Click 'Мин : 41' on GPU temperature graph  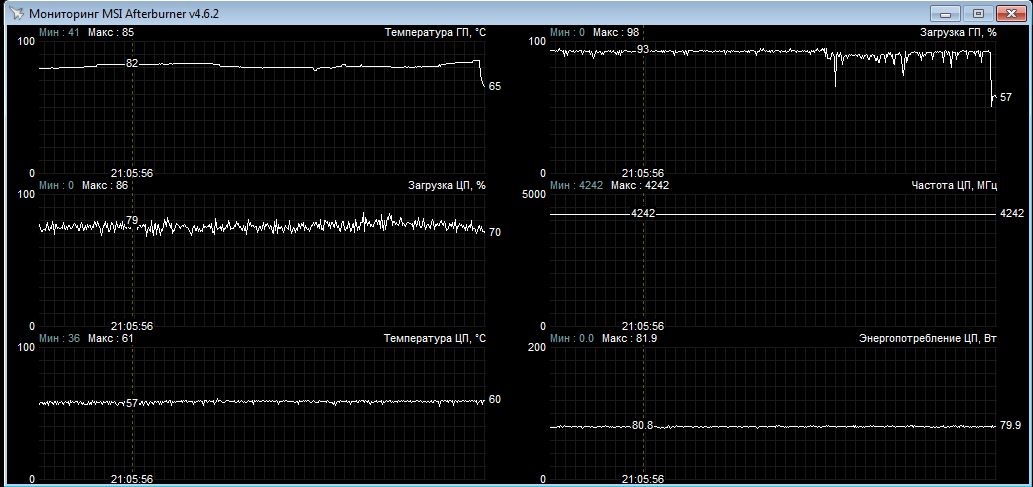[x=58, y=32]
